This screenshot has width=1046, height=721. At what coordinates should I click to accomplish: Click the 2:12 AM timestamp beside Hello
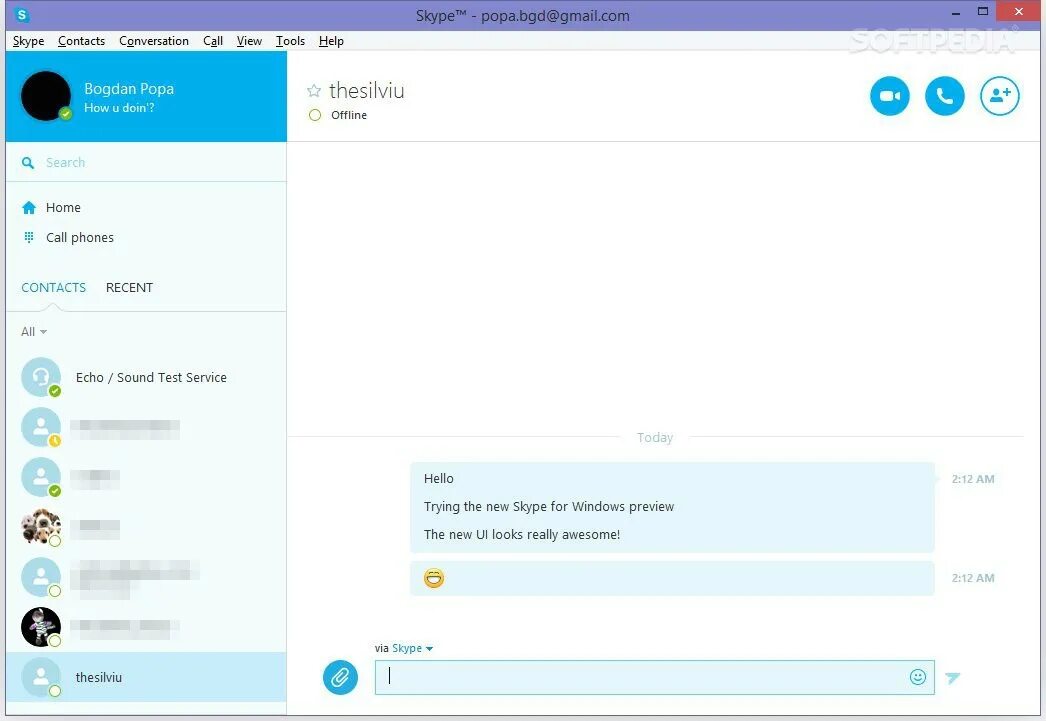(x=973, y=479)
